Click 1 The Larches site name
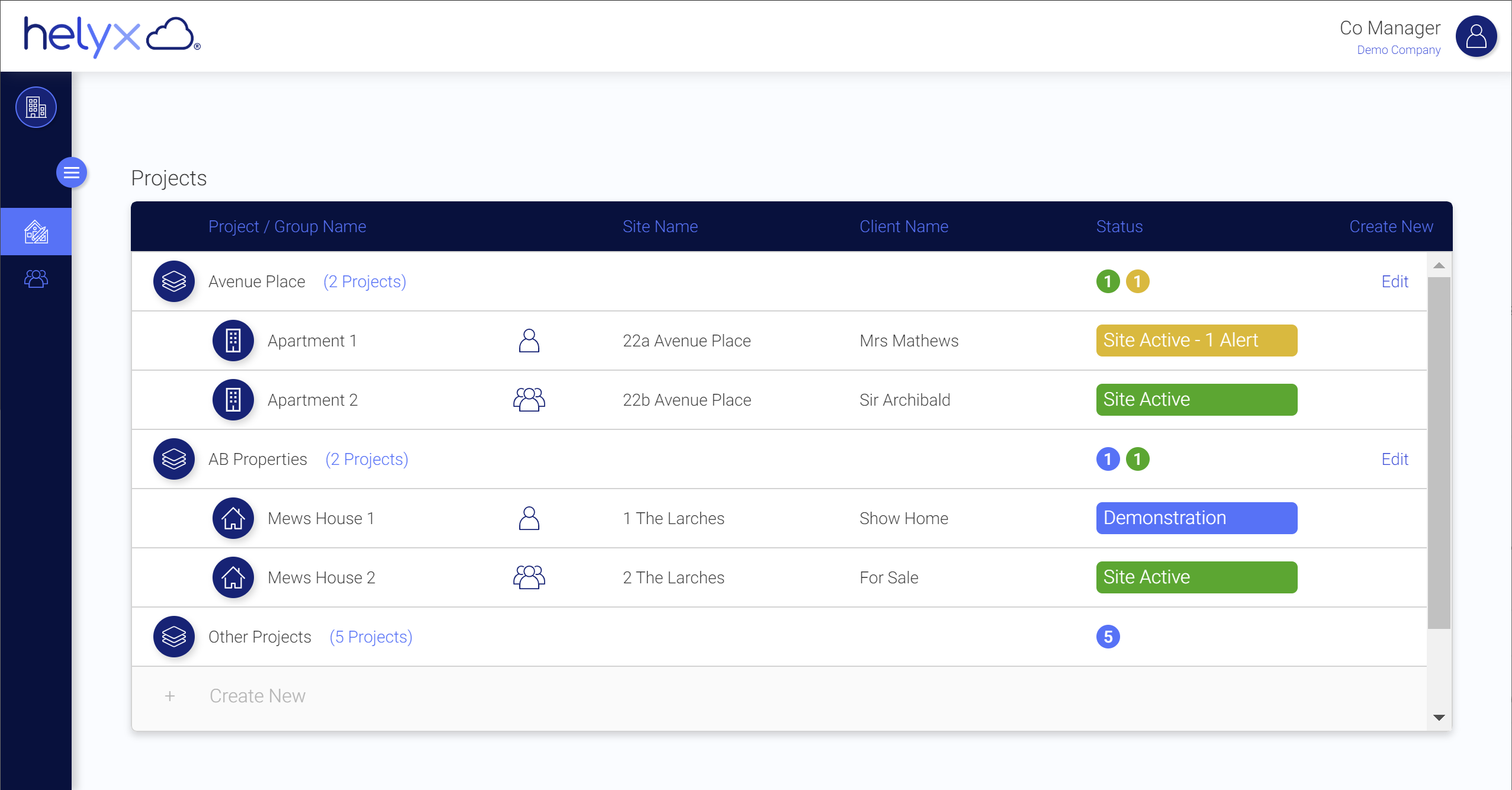Viewport: 1512px width, 790px height. 674,518
